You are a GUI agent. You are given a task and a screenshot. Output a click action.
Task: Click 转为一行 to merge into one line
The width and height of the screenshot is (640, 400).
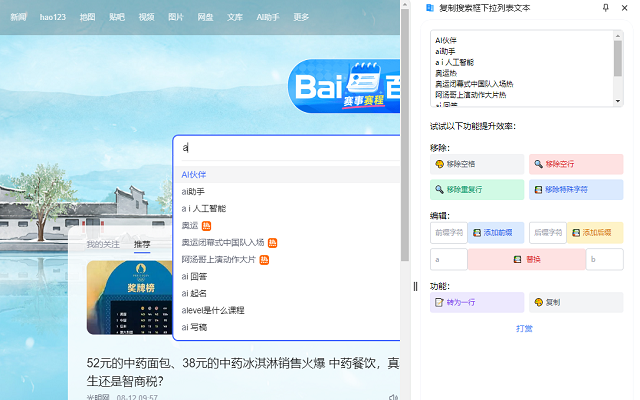477,302
